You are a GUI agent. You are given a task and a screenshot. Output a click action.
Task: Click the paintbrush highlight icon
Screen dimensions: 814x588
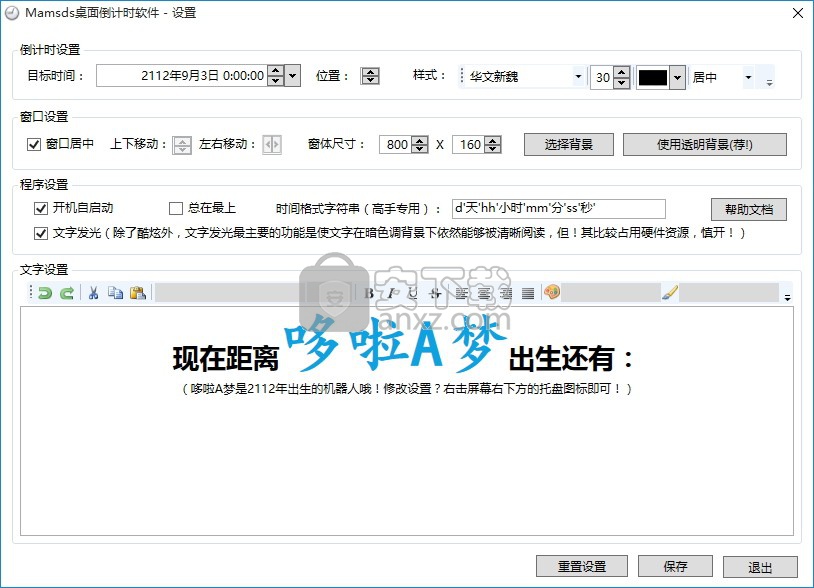tap(670, 293)
